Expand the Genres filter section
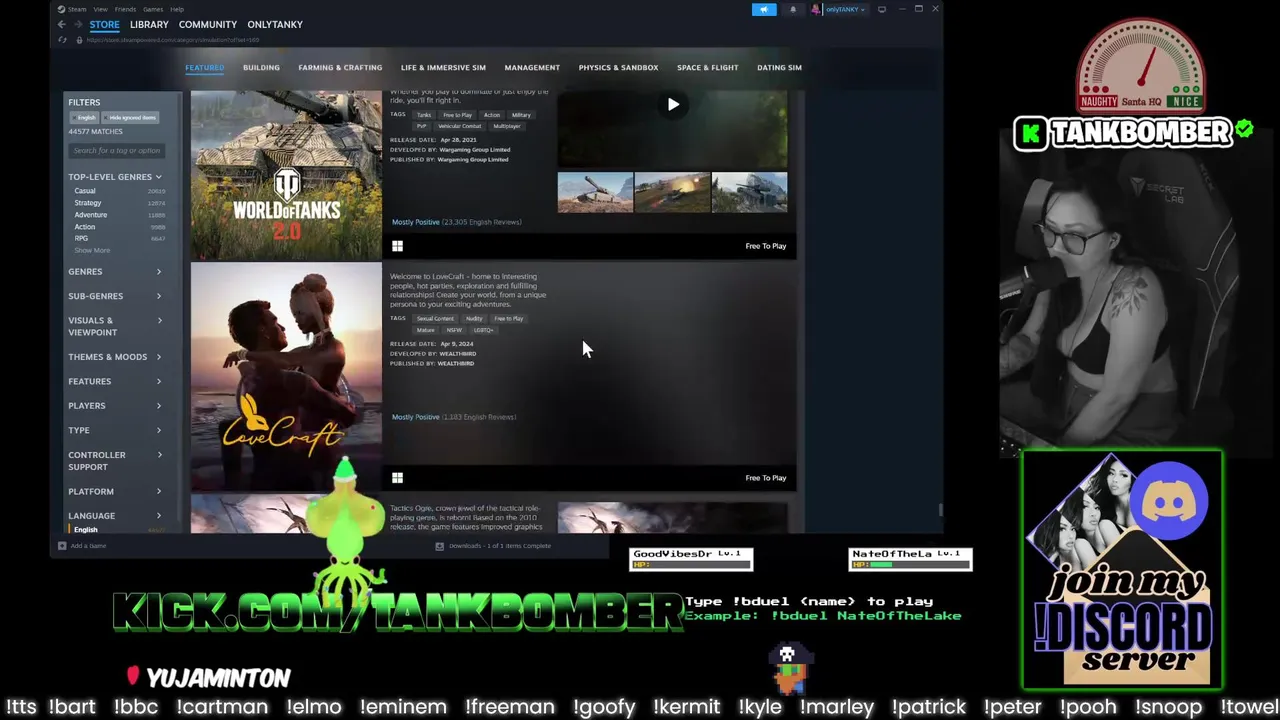Image resolution: width=1280 pixels, height=720 pixels. tap(115, 272)
